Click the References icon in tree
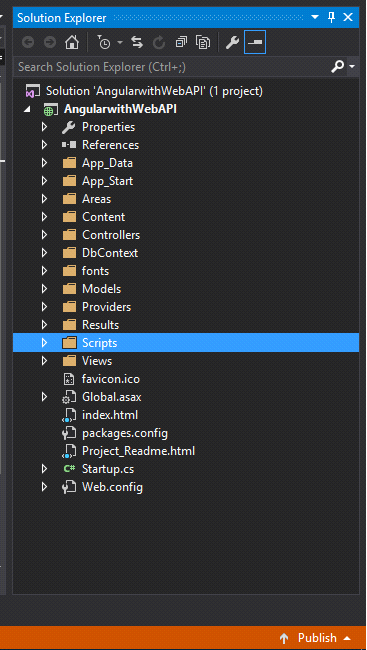Screen dimensions: 367x650 (x=69, y=145)
